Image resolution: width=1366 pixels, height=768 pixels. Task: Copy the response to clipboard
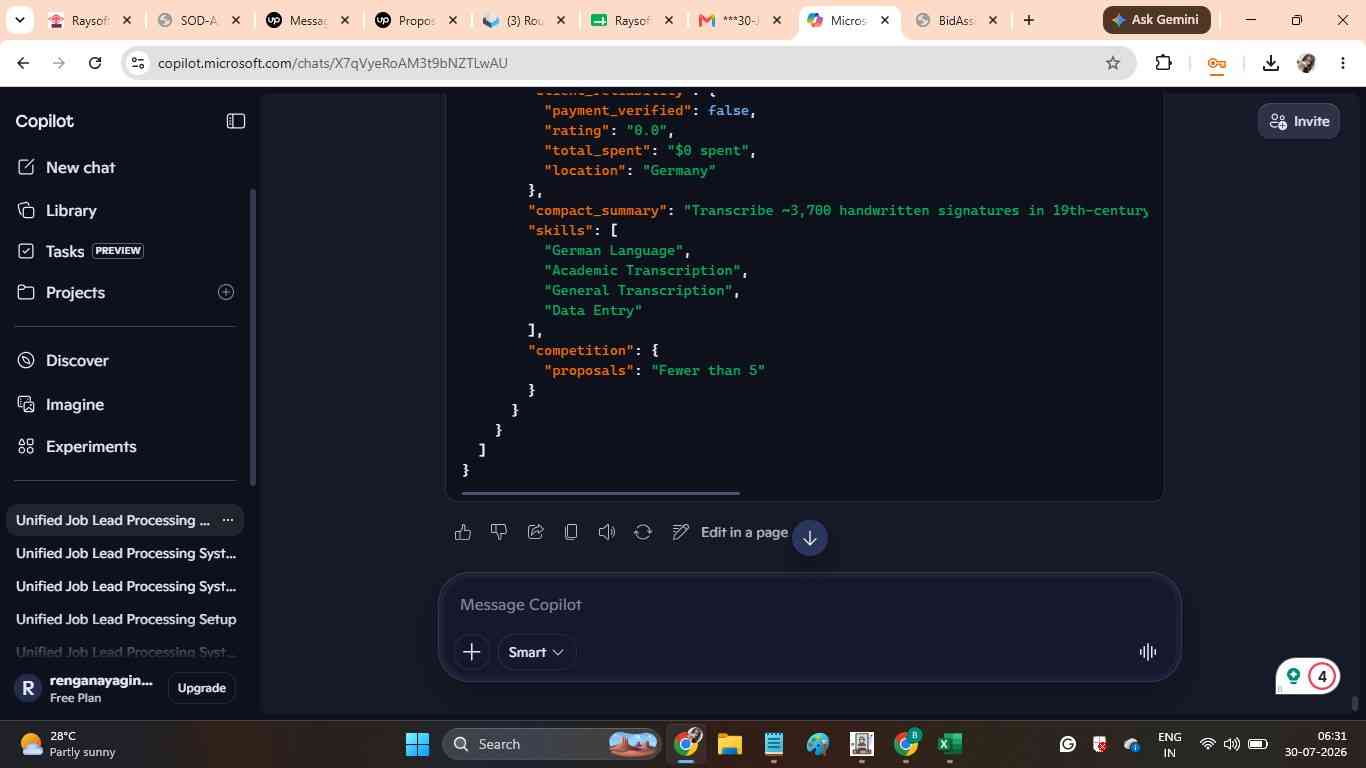click(571, 532)
